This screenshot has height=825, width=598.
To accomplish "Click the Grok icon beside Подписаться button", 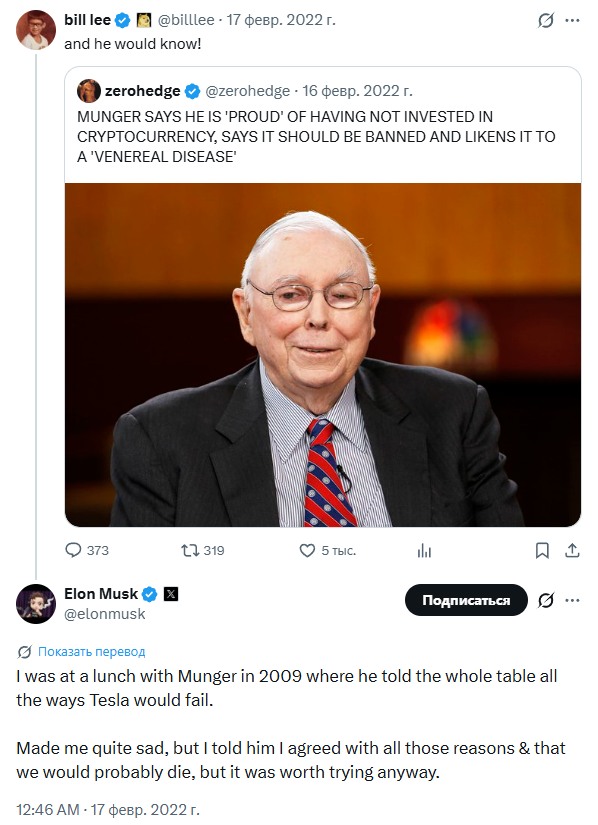I will click(x=546, y=600).
